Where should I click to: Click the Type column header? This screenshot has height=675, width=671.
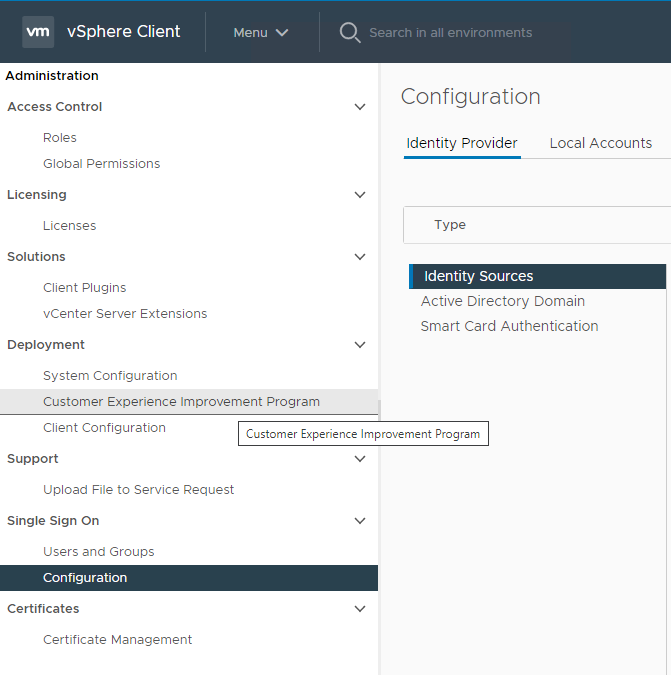coord(450,225)
